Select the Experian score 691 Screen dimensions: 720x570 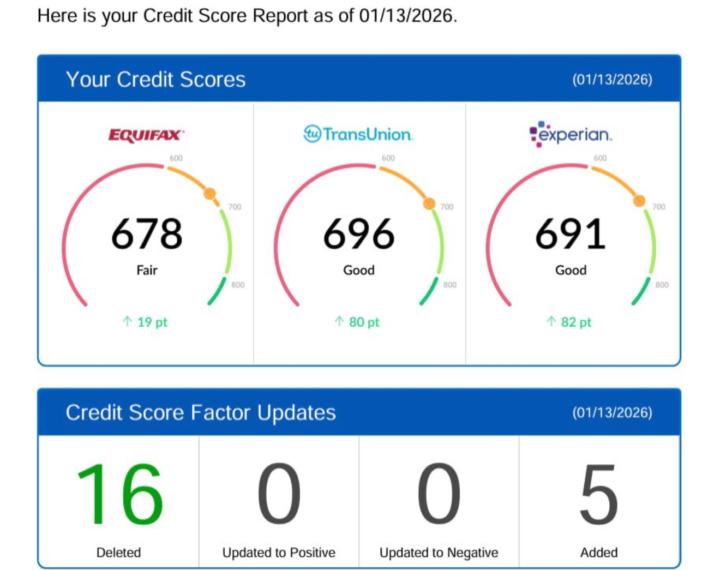click(x=570, y=234)
